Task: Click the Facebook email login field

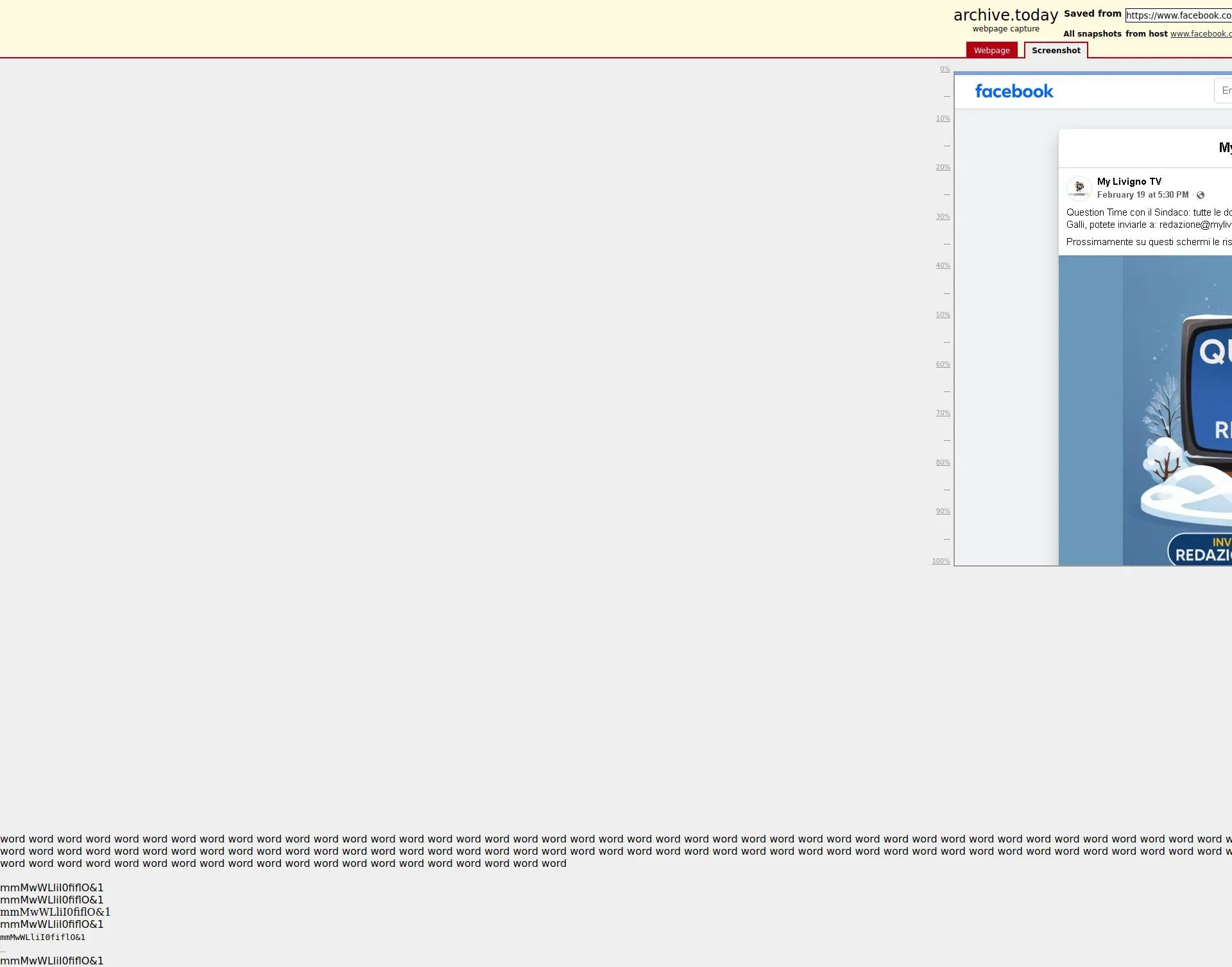Action: click(x=1223, y=90)
